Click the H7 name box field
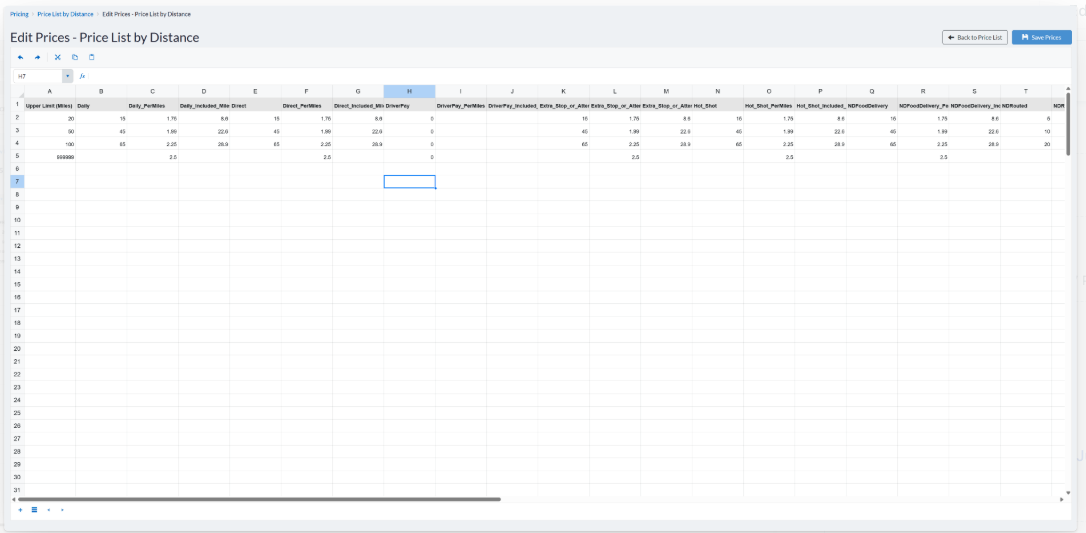 tap(38, 76)
